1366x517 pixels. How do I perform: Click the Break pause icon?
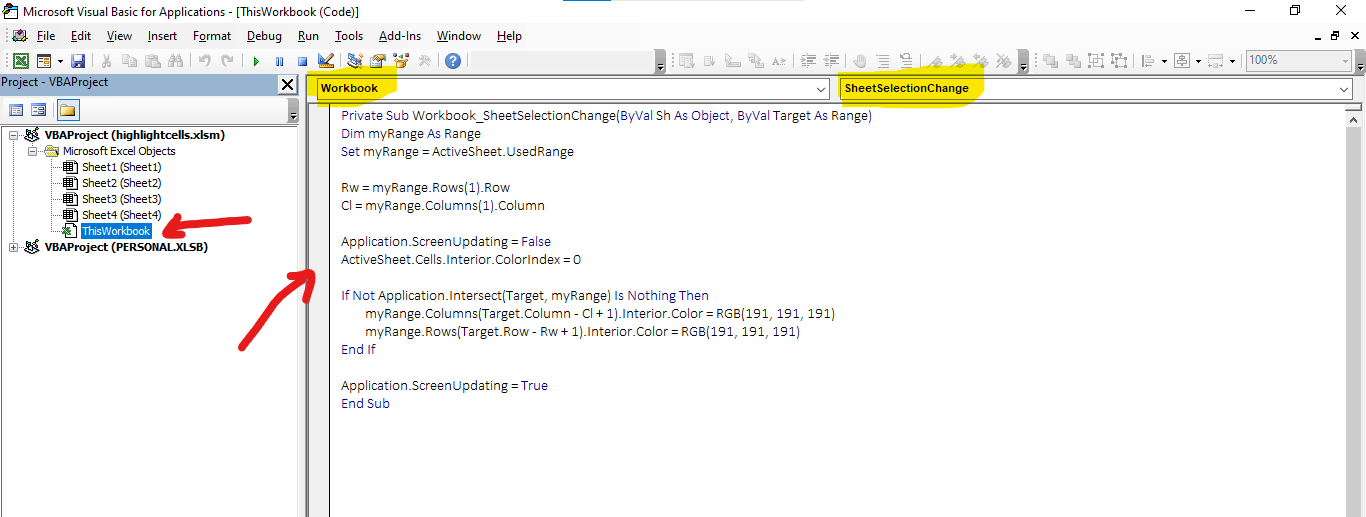279,61
